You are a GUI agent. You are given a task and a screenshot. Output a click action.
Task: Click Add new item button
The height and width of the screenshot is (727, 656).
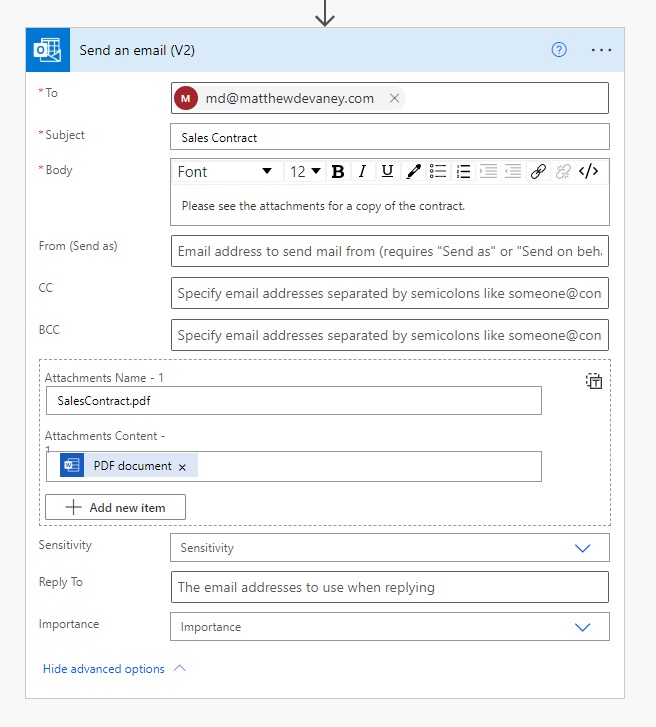115,507
